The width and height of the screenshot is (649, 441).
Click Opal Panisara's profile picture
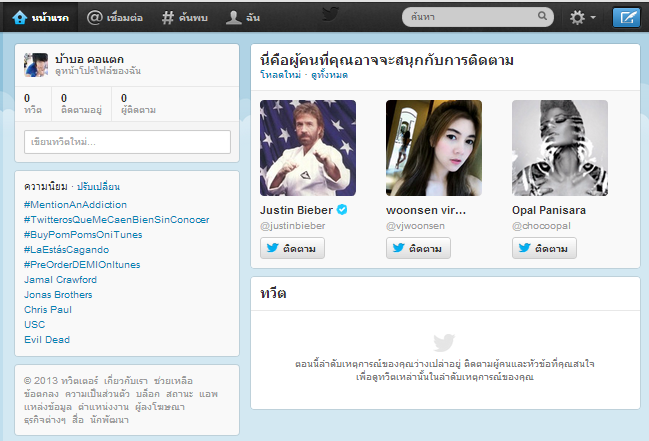pyautogui.click(x=560, y=148)
